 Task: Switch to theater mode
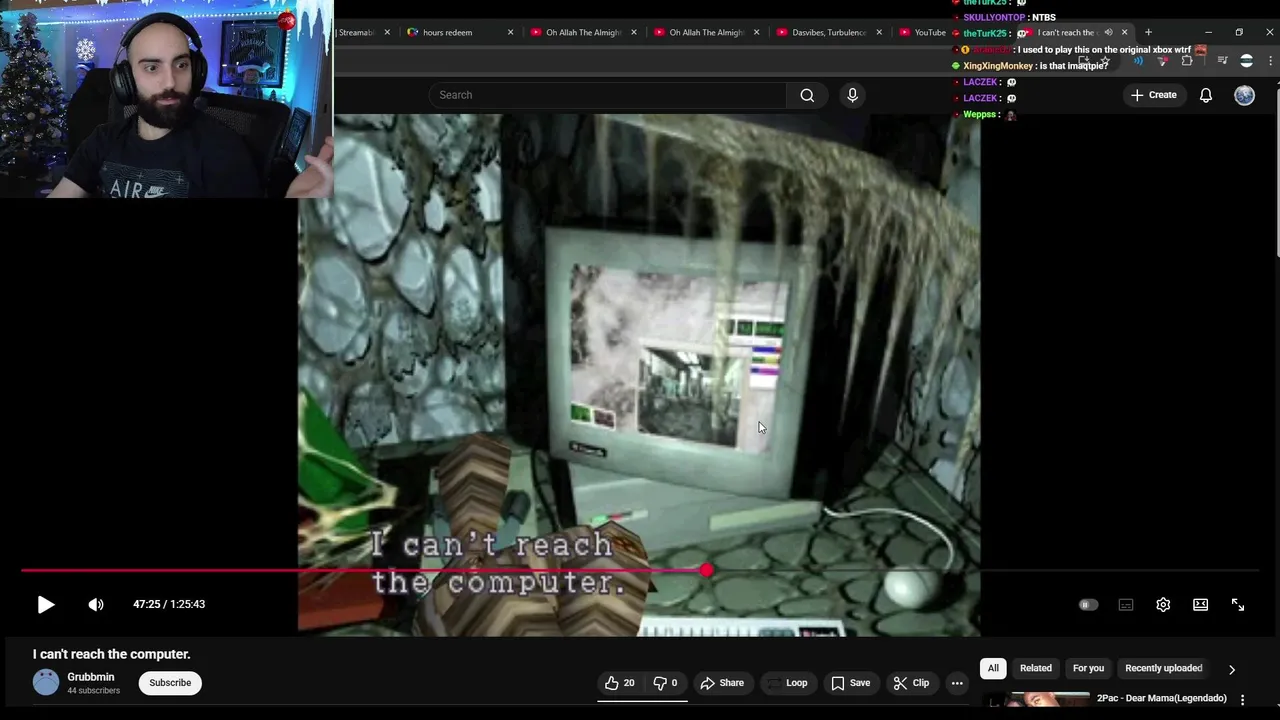pos(1200,604)
